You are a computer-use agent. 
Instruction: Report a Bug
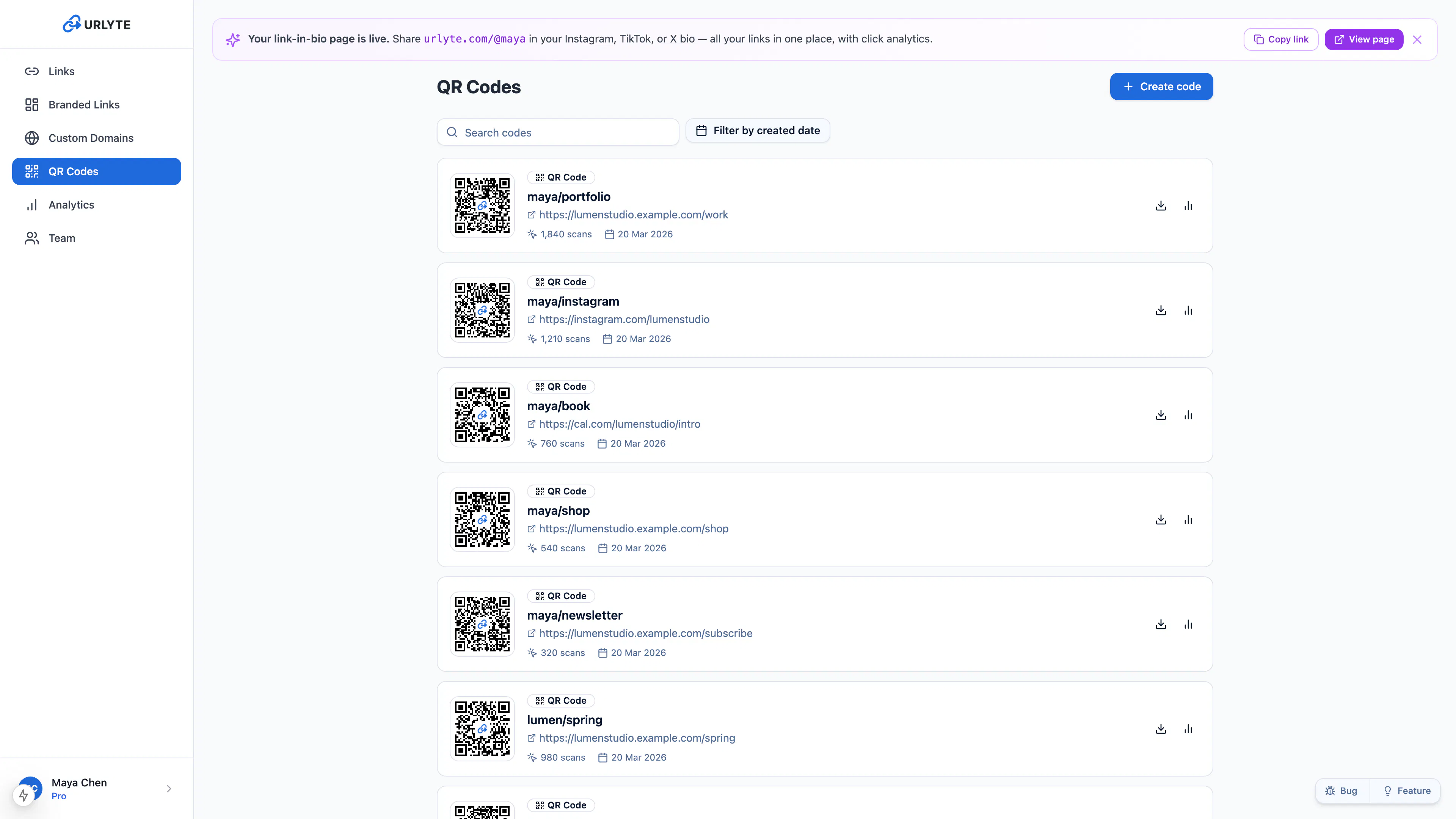click(1342, 791)
